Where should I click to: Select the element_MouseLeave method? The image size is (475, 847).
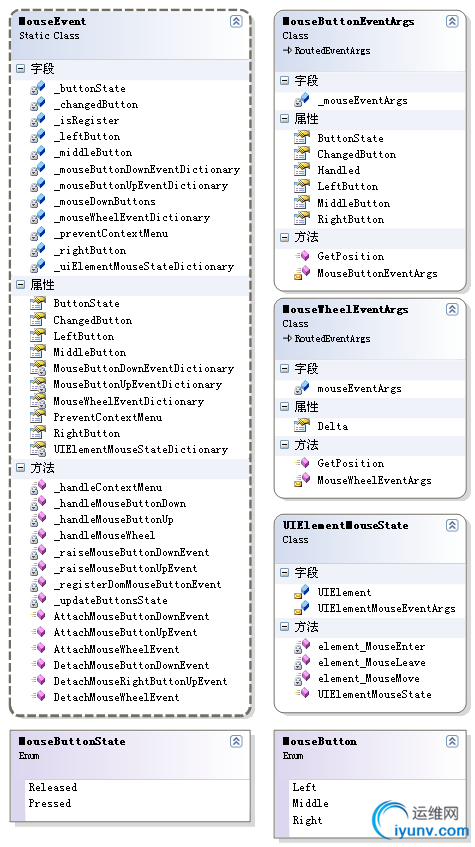coord(371,662)
